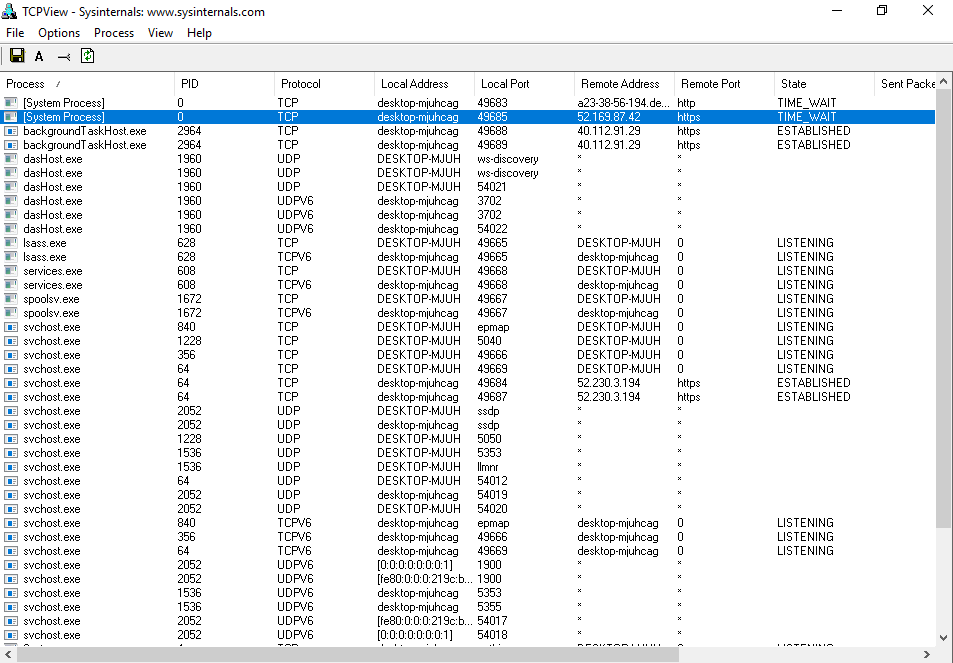Sort by the Local Address column header

(x=424, y=84)
